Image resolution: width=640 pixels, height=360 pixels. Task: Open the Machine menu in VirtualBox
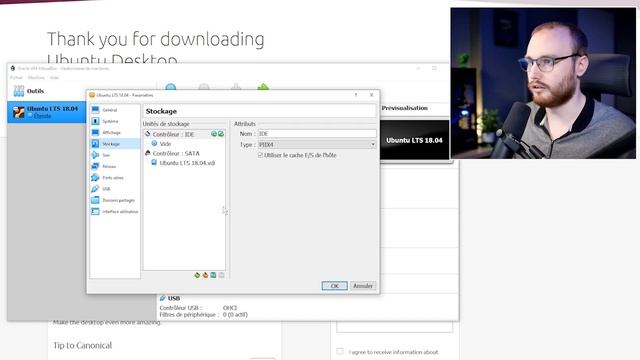coord(36,78)
